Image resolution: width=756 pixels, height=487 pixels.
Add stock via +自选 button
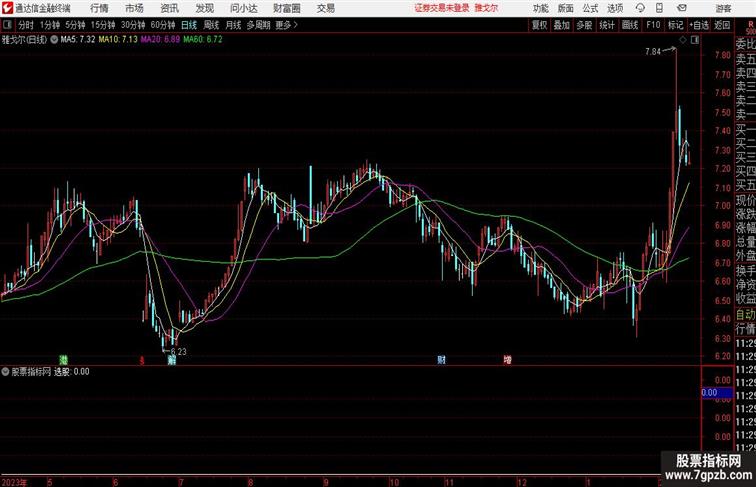click(699, 25)
